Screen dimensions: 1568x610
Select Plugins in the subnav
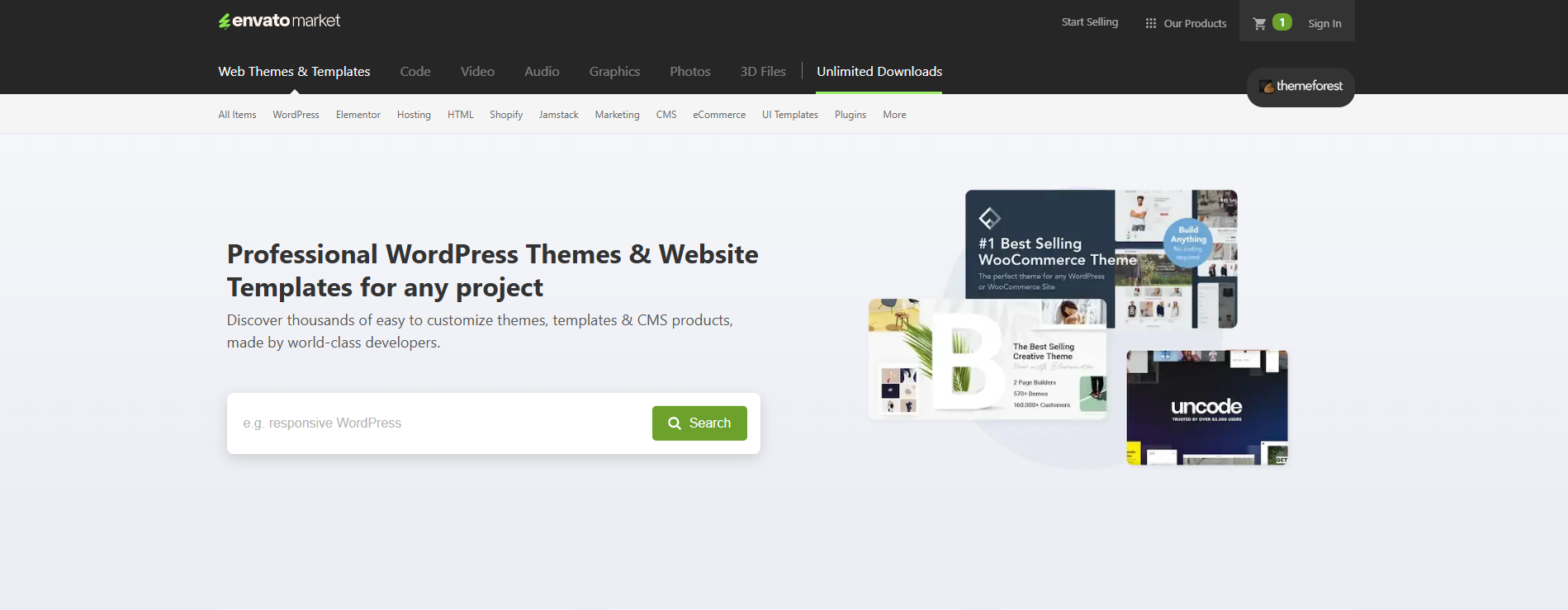pyautogui.click(x=850, y=115)
